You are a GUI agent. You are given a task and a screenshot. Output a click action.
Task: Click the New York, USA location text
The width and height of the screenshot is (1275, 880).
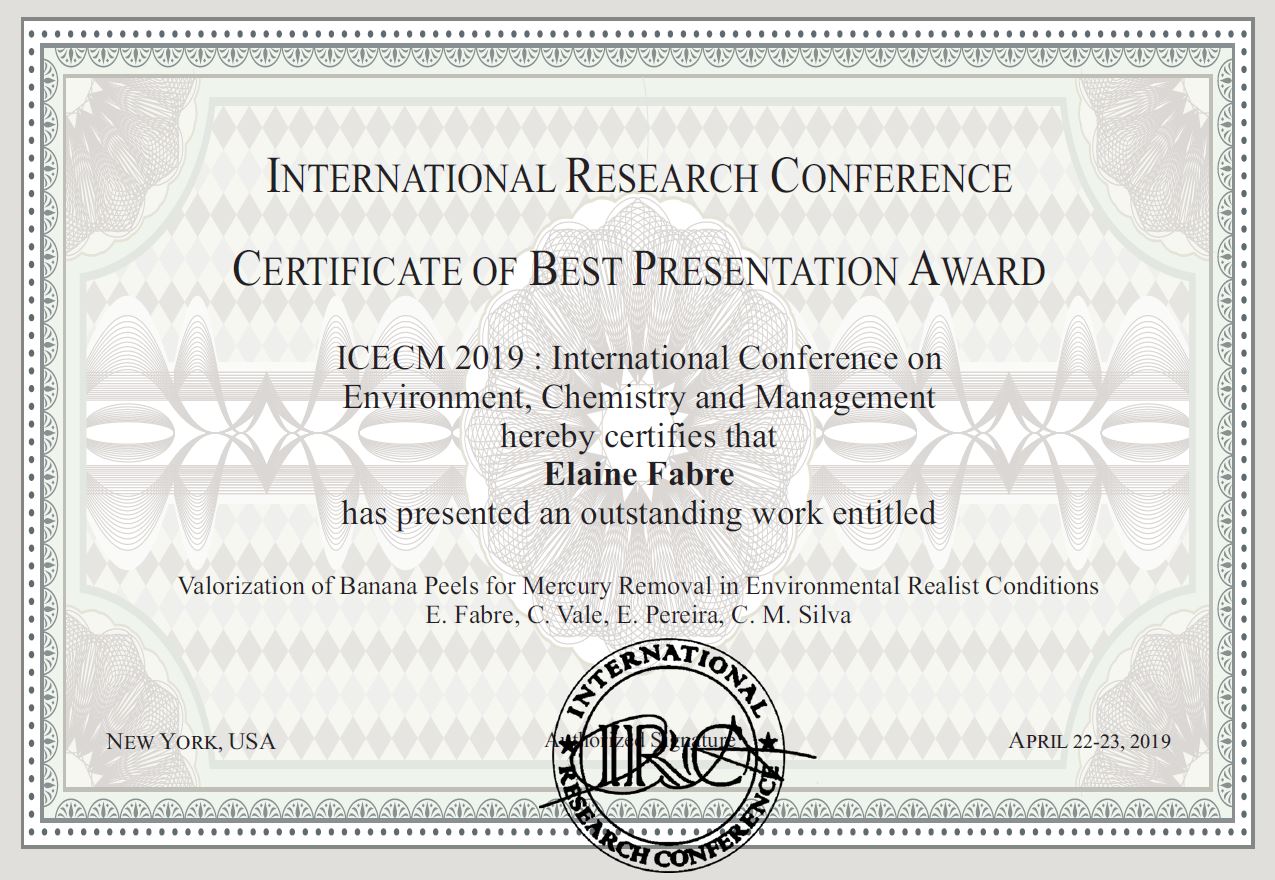pyautogui.click(x=190, y=742)
